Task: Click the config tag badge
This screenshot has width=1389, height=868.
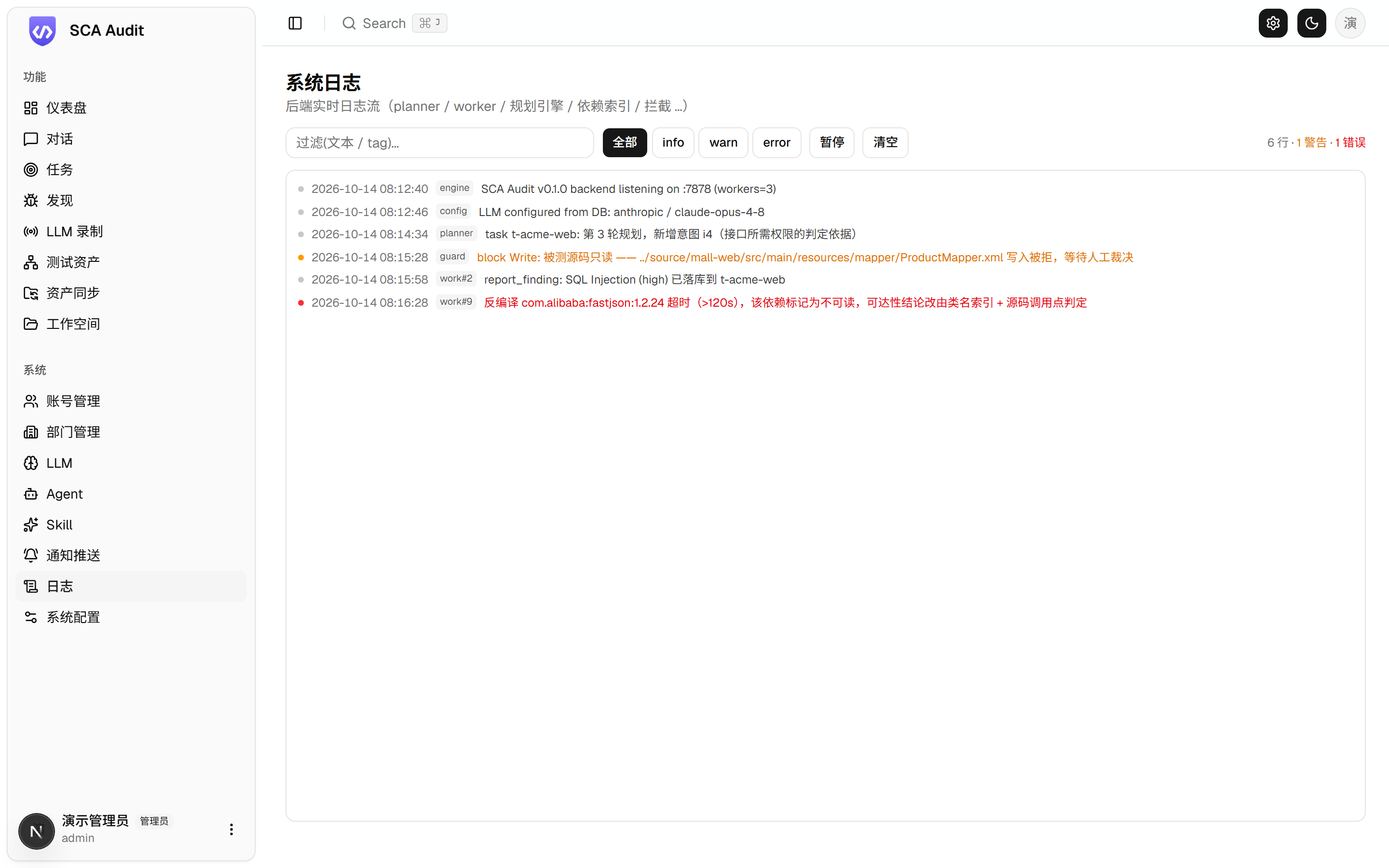Action: click(453, 211)
